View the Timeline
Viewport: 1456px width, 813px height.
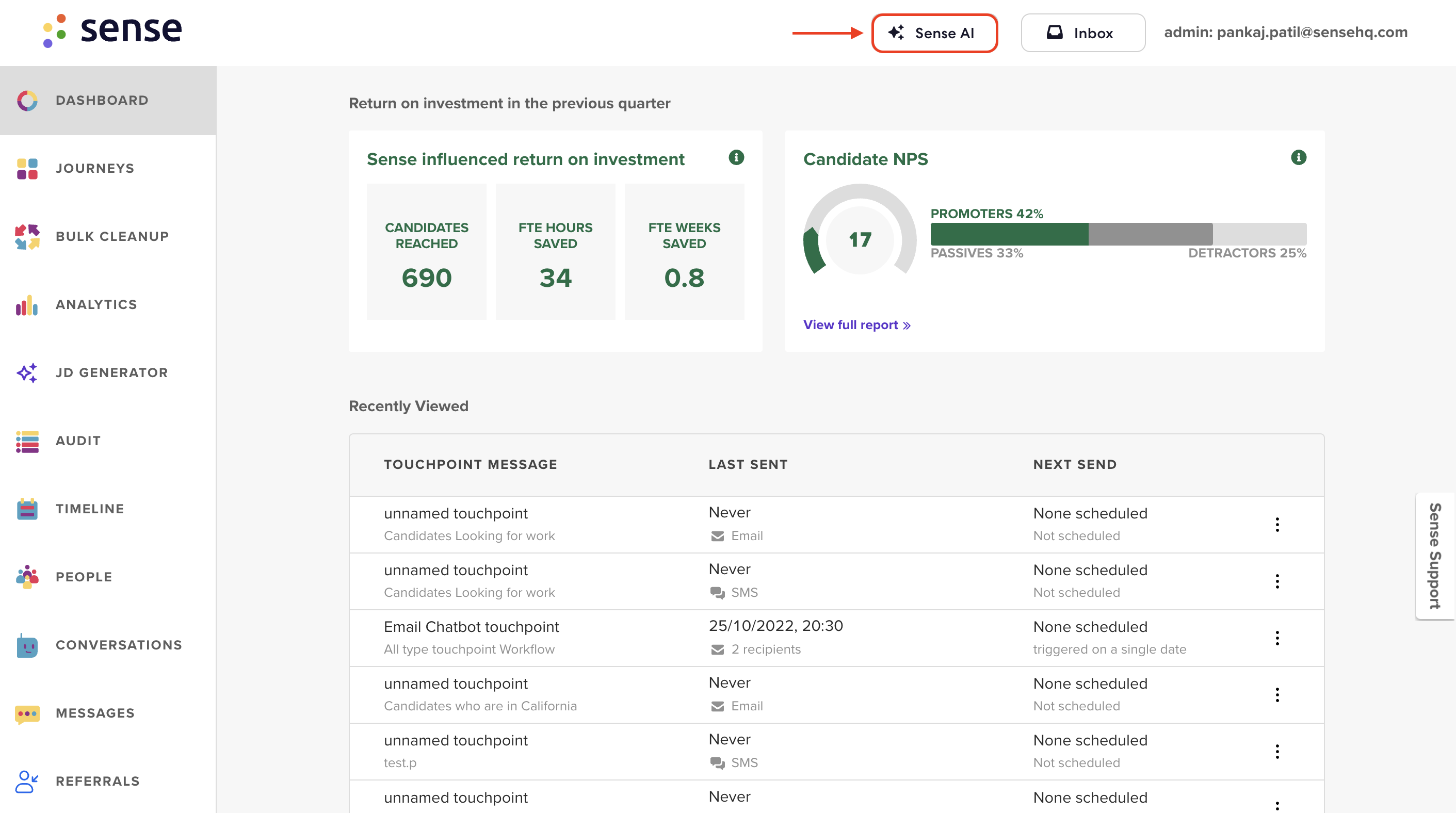[x=89, y=509]
